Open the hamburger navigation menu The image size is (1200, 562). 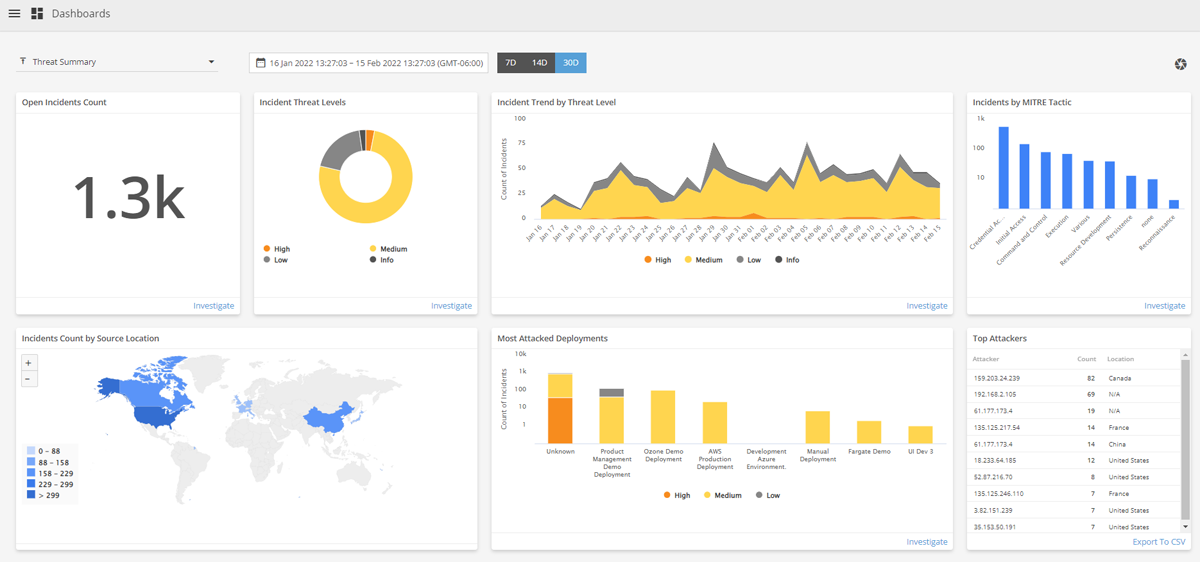[x=14, y=14]
